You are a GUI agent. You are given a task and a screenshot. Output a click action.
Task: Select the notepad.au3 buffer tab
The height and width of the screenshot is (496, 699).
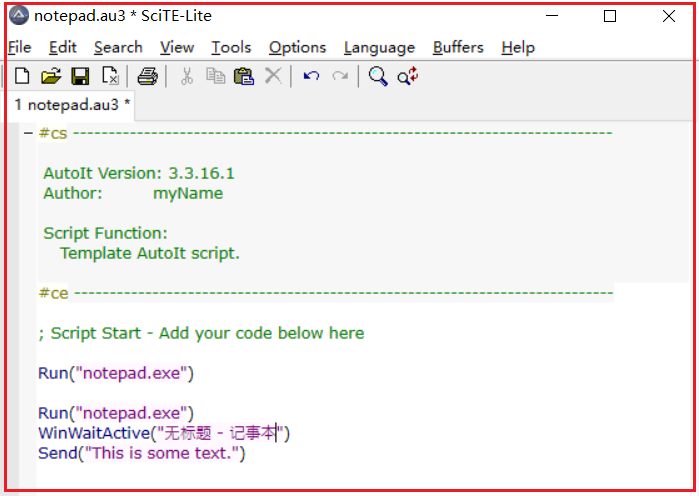pyautogui.click(x=71, y=105)
